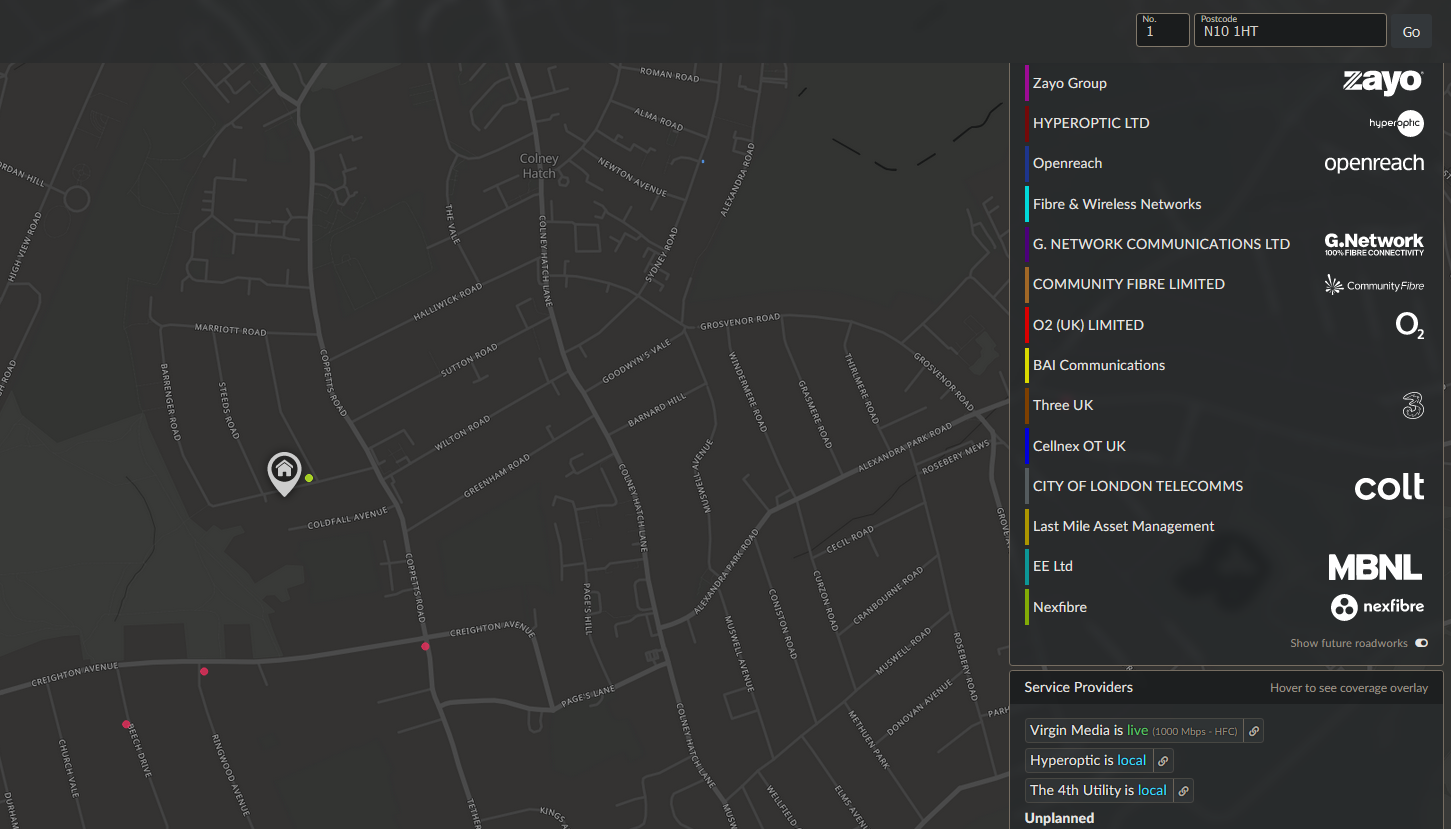The image size is (1451, 829).
Task: Click Windermere Road map label
Action: pos(747,391)
